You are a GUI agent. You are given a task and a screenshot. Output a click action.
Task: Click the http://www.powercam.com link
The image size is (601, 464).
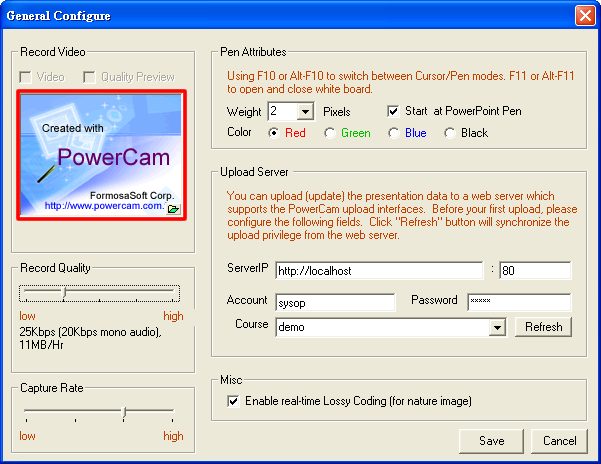coord(103,206)
